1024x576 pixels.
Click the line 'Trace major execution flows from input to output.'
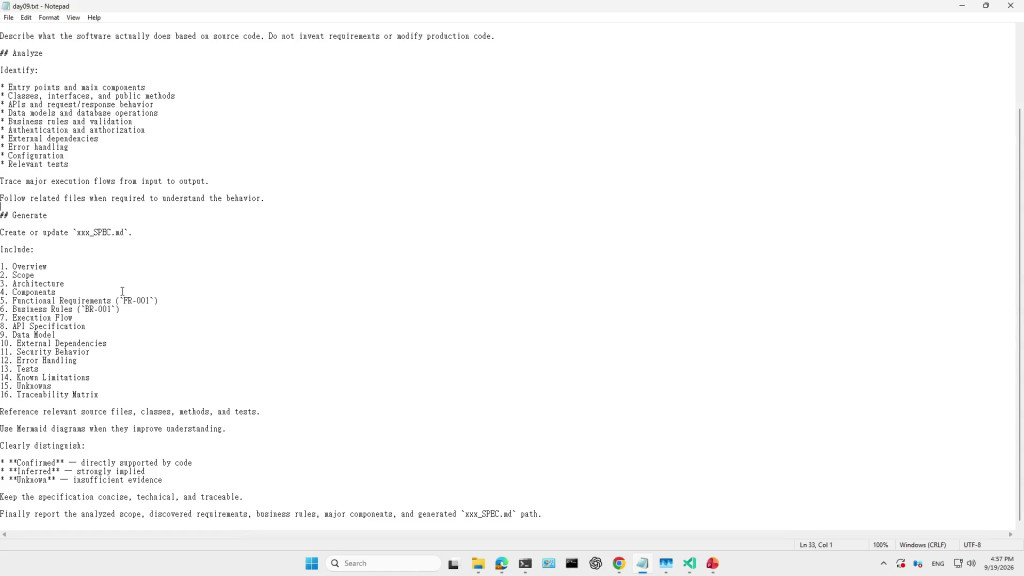(x=104, y=182)
